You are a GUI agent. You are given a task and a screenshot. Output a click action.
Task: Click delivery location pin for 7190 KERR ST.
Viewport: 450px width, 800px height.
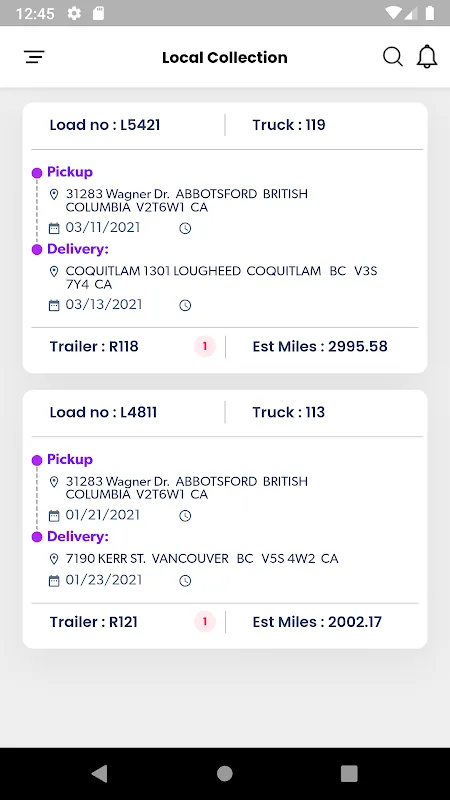pyautogui.click(x=54, y=559)
